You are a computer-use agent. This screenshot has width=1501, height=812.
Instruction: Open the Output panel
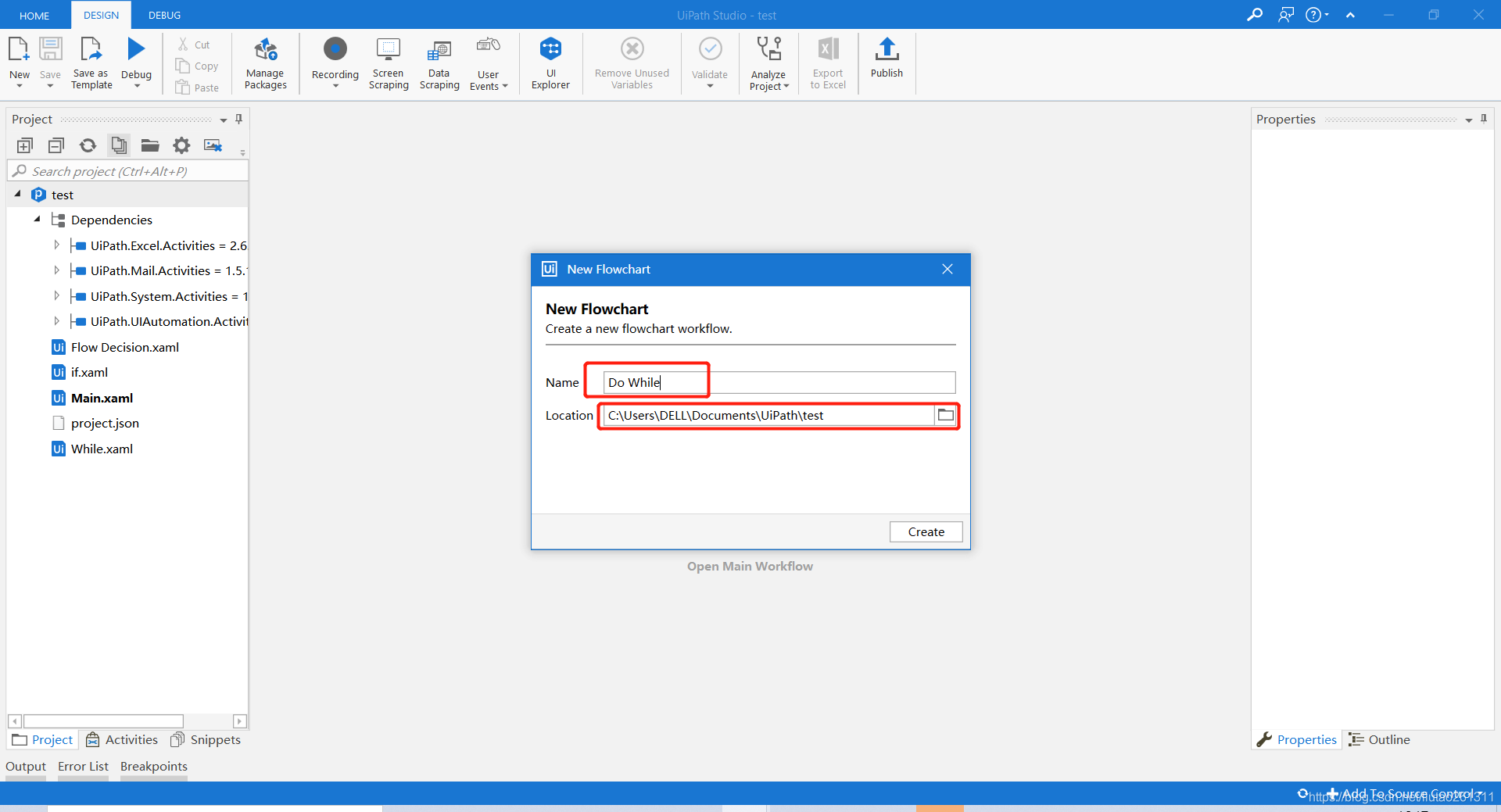coord(26,766)
